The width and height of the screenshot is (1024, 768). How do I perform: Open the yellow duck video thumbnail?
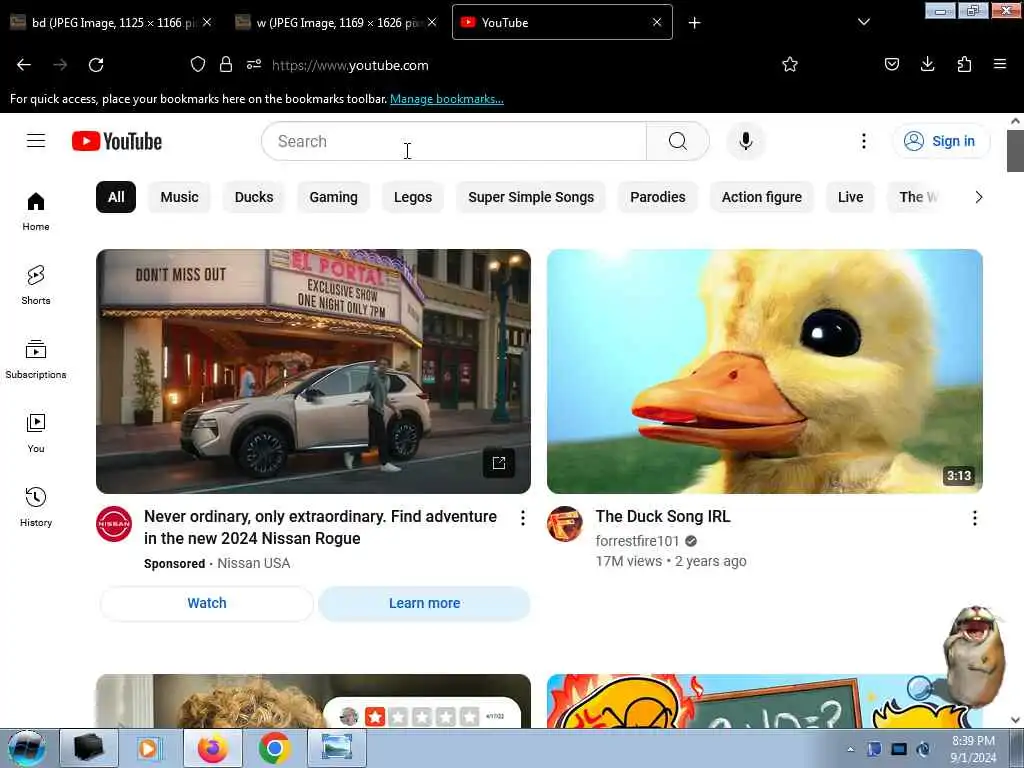tap(765, 371)
